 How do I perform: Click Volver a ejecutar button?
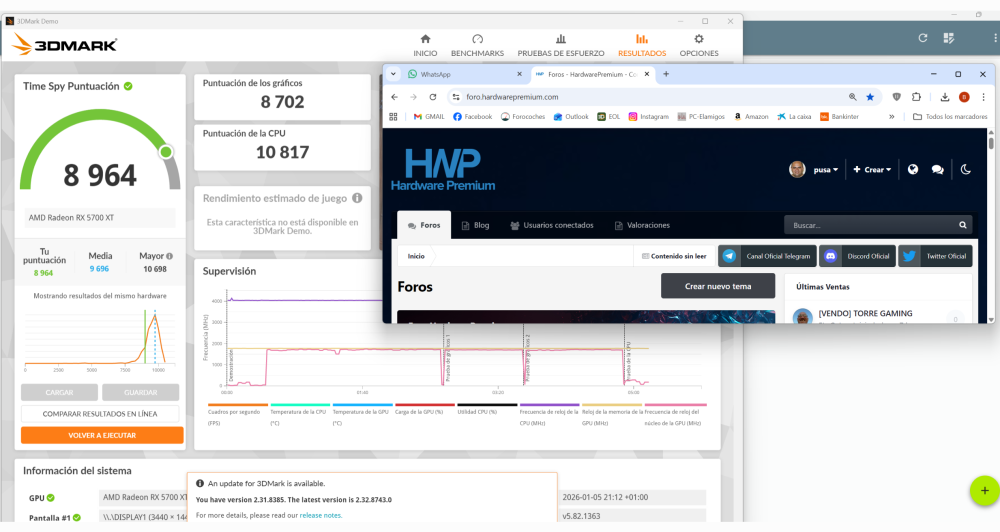102,435
